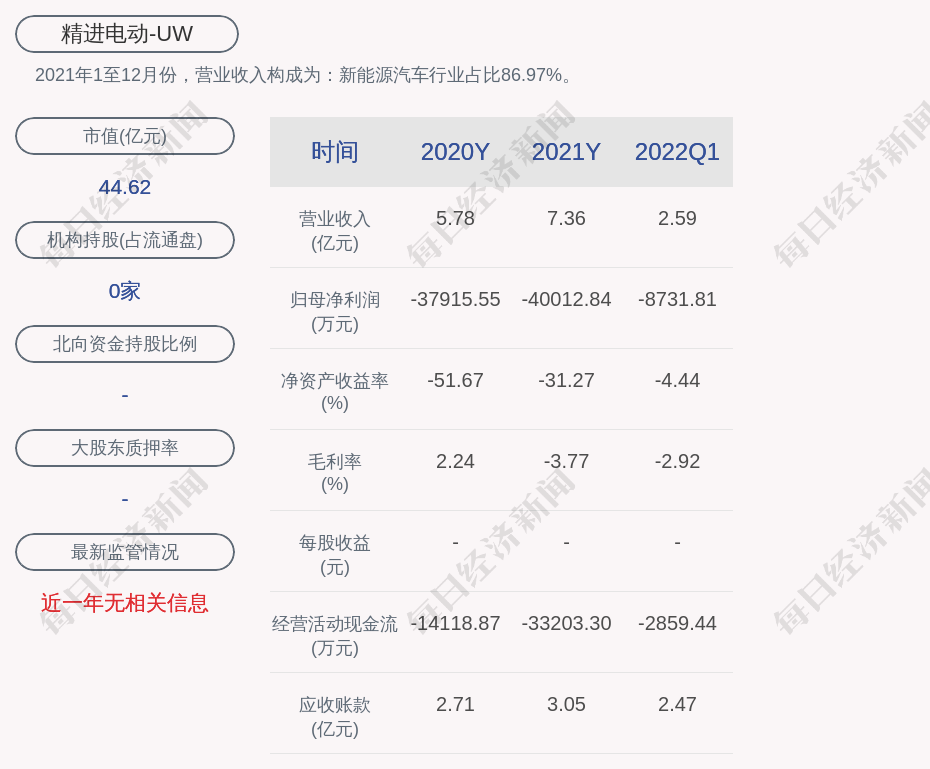
Task: Click the 归母净利润(万元) row label
Action: (x=335, y=312)
